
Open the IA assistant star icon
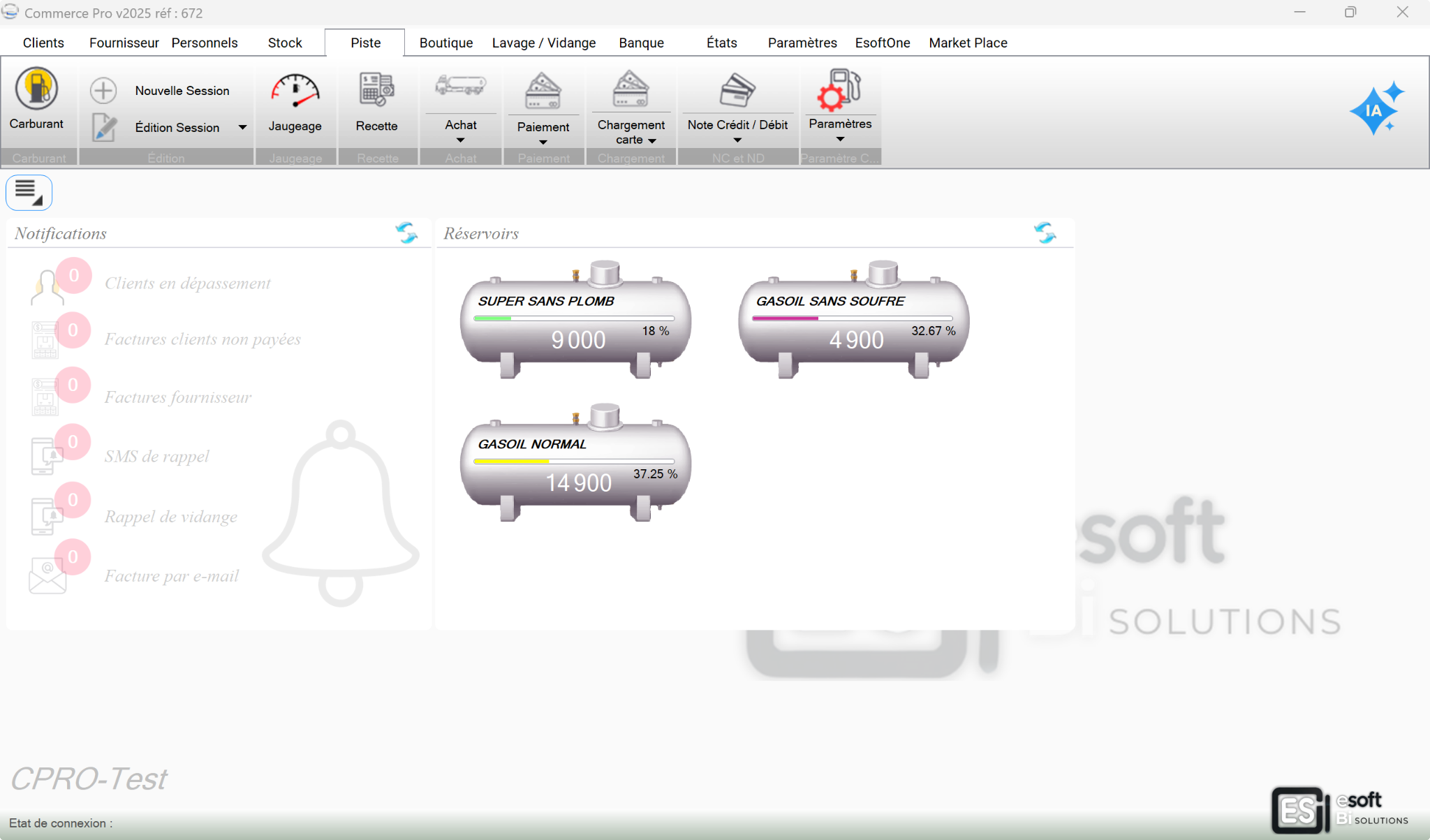pyautogui.click(x=1377, y=108)
